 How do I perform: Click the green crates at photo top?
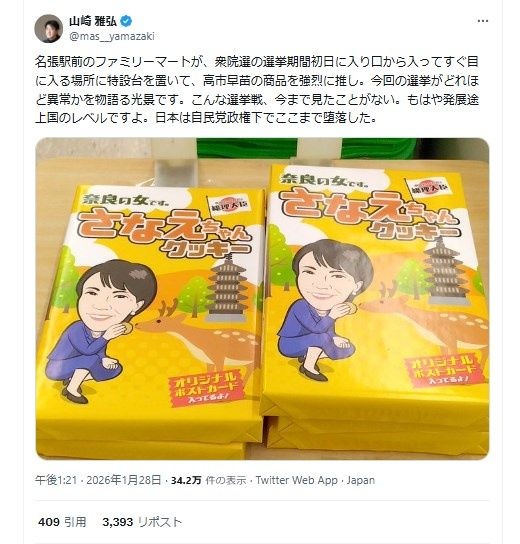(307, 148)
